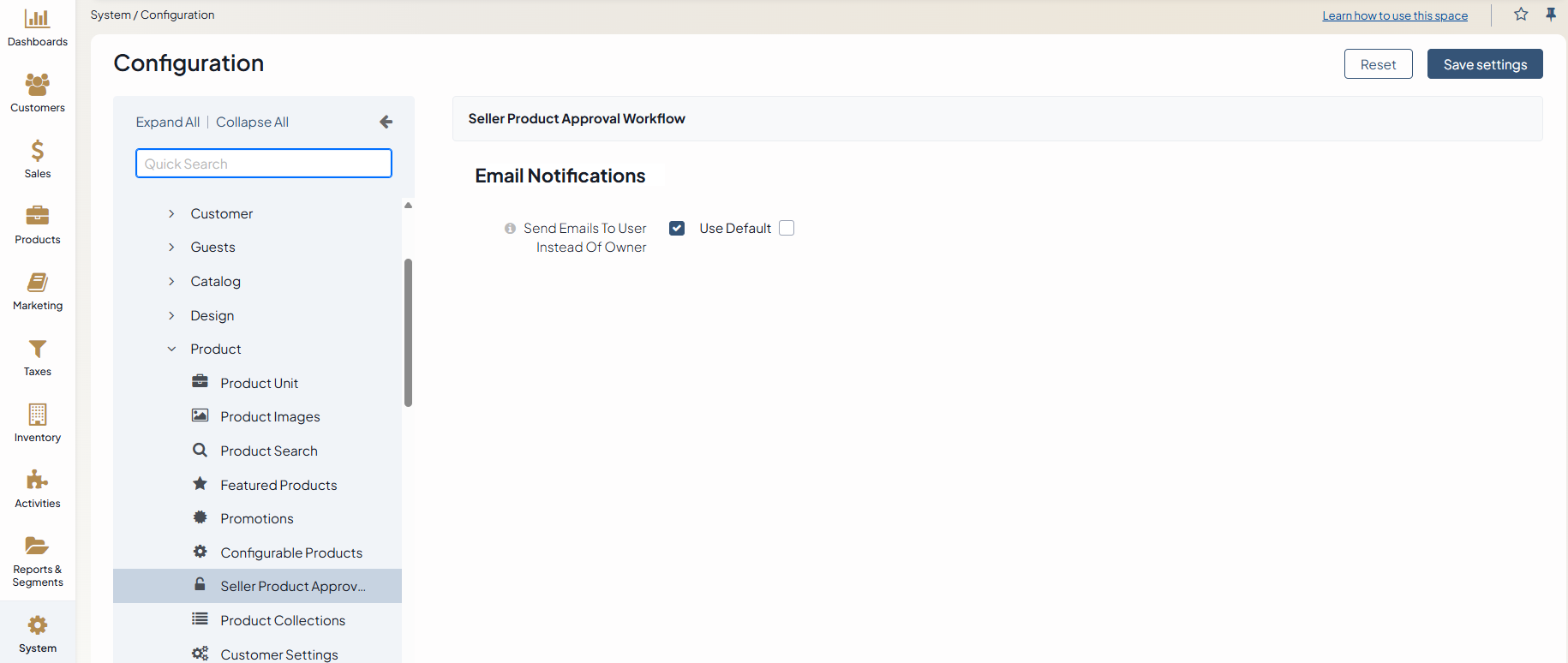This screenshot has width=1568, height=663.
Task: Open Learn how to use this space link
Action: (x=1394, y=15)
